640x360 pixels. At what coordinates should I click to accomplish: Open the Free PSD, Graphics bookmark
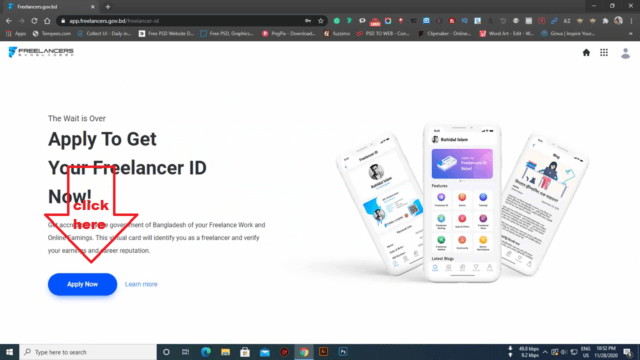coord(227,33)
